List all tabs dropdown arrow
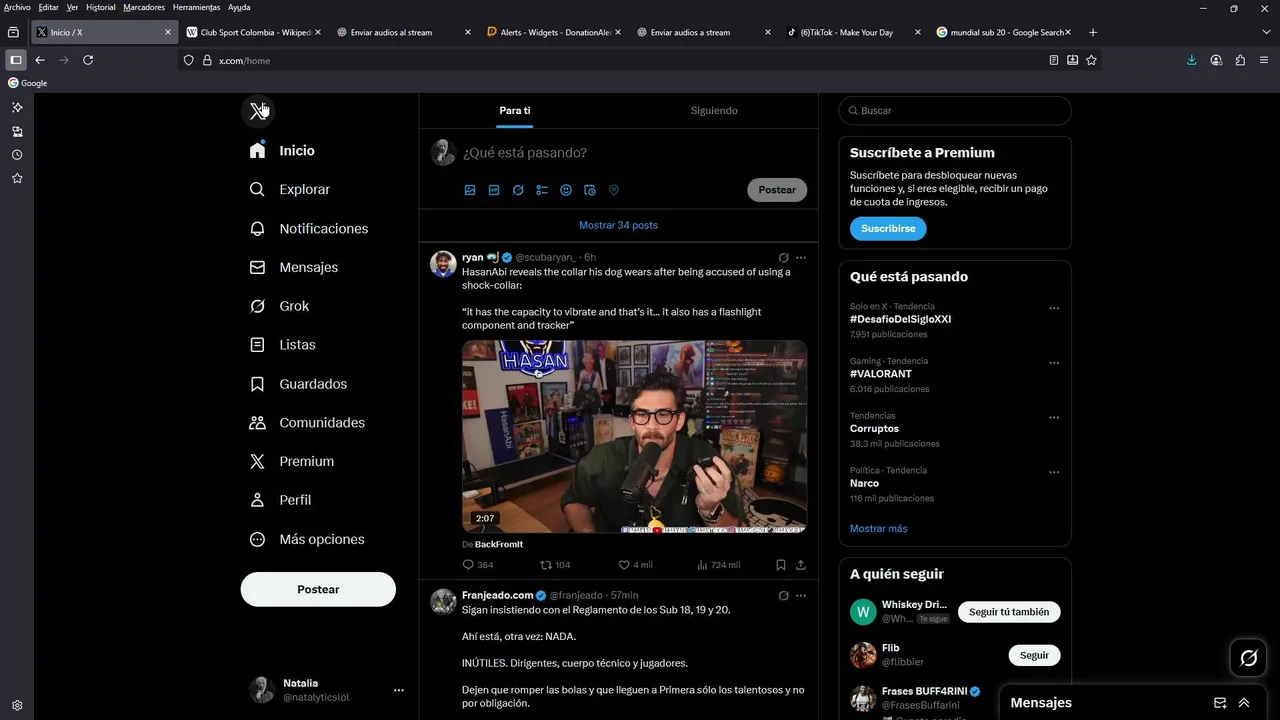This screenshot has width=1280, height=720. point(1266,32)
